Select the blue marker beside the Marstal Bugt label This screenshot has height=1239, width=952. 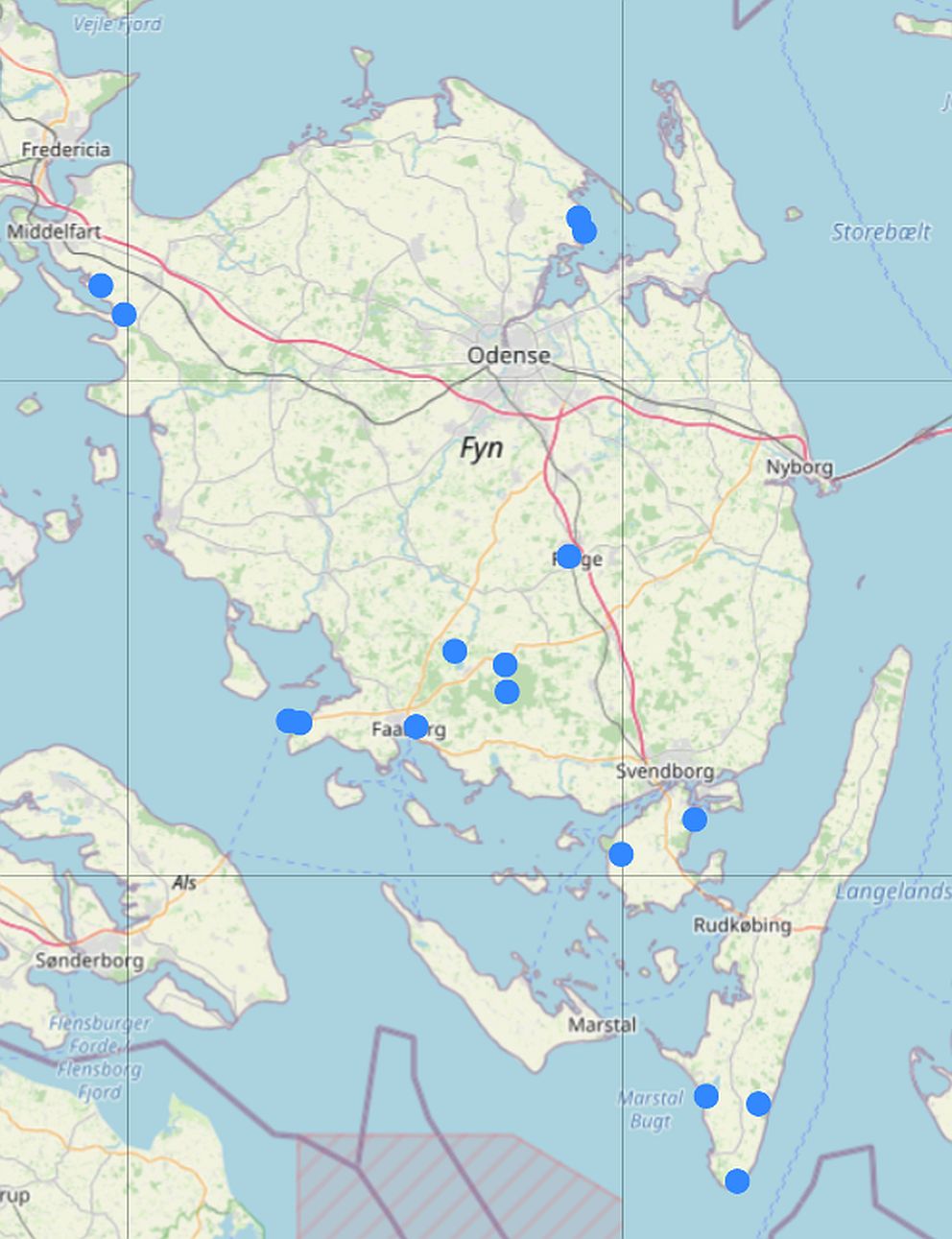click(x=706, y=1095)
